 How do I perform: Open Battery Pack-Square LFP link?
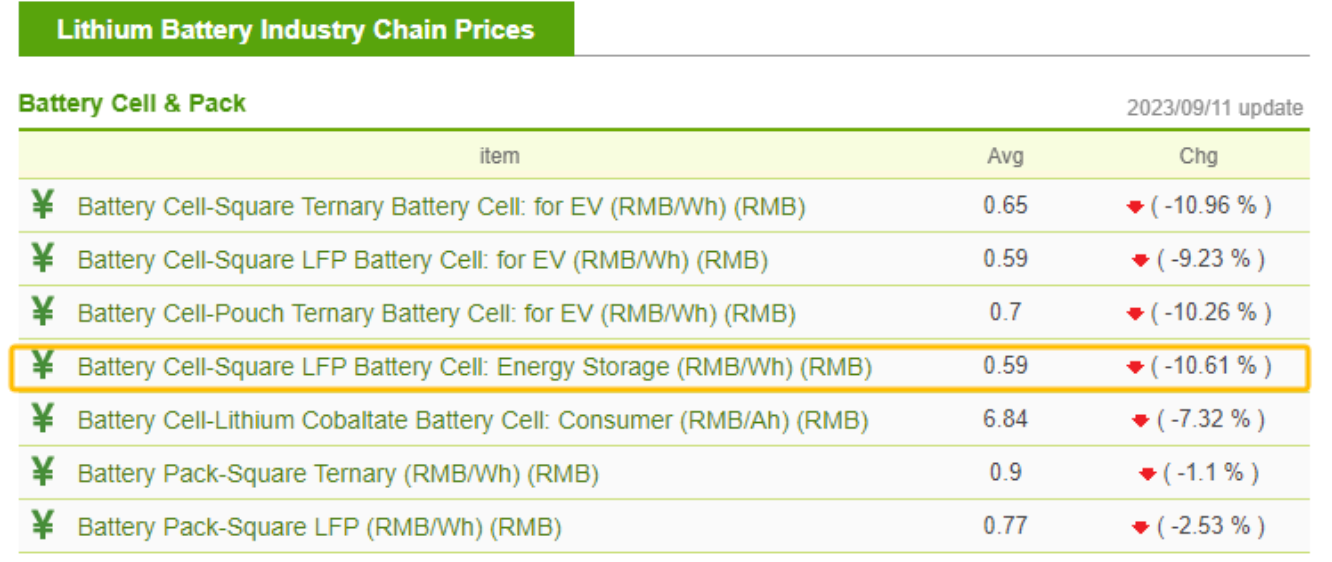(319, 527)
